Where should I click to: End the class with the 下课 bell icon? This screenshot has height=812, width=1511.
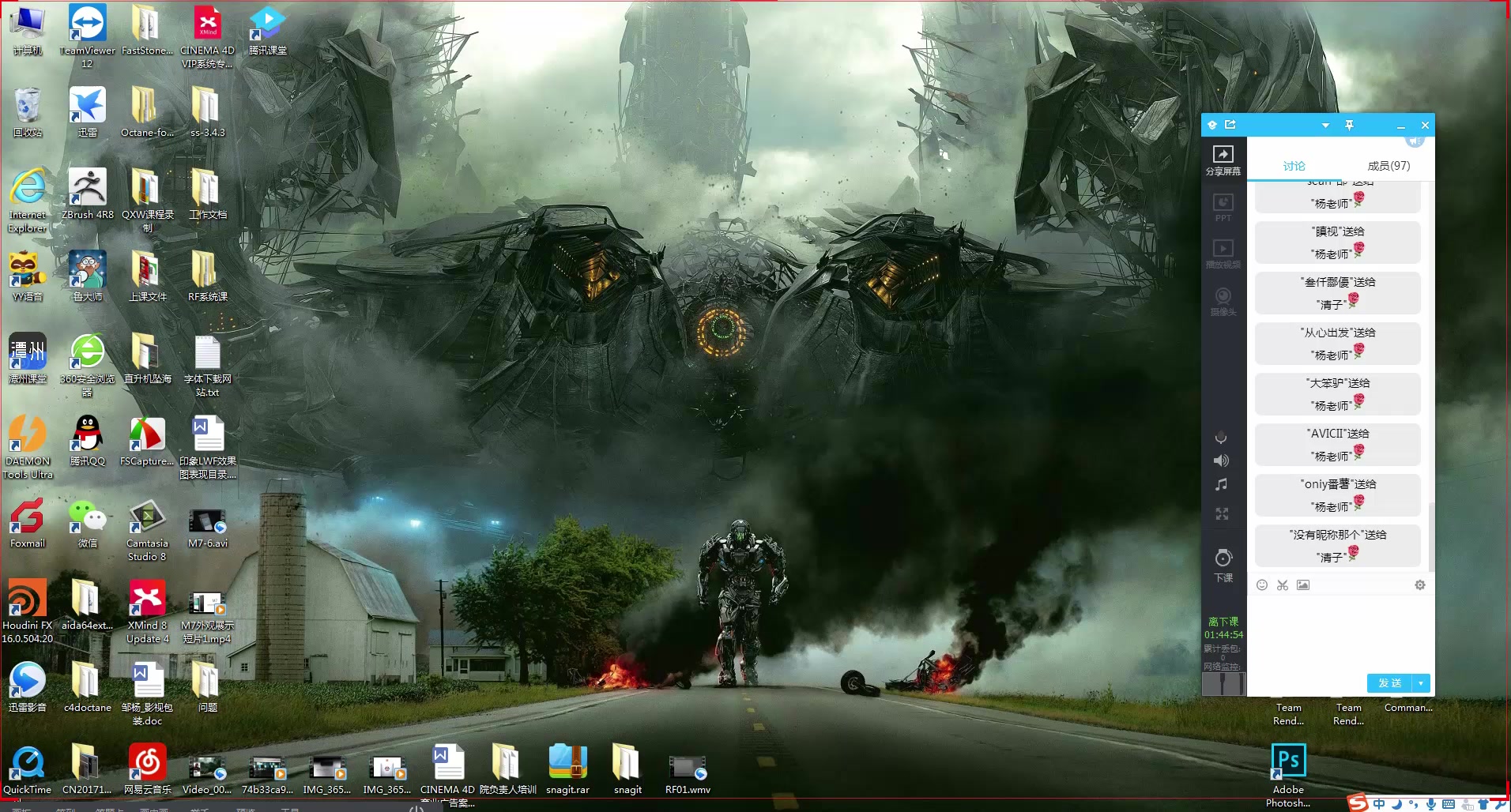(1223, 566)
